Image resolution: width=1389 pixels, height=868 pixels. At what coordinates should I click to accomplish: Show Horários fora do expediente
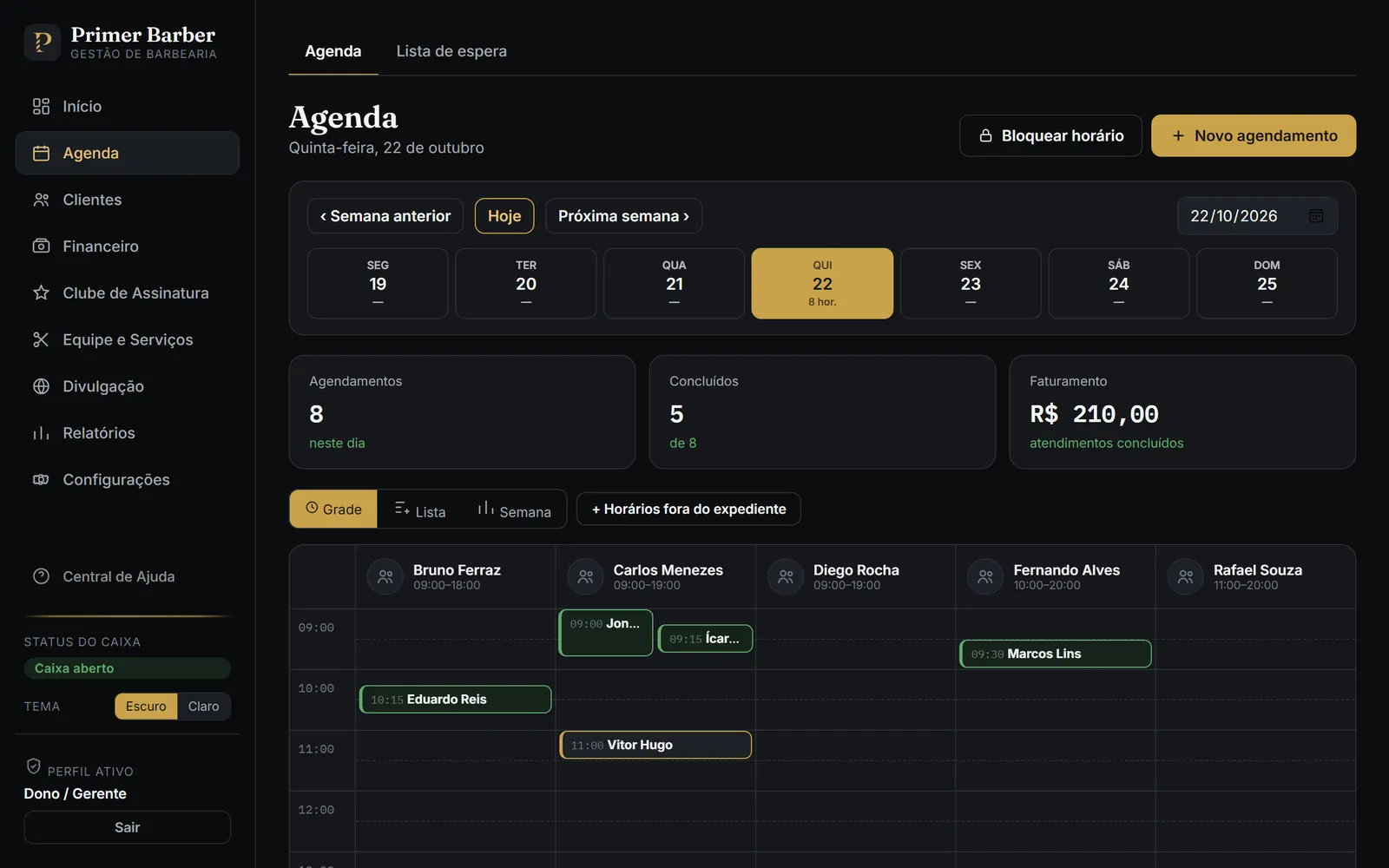click(x=688, y=510)
